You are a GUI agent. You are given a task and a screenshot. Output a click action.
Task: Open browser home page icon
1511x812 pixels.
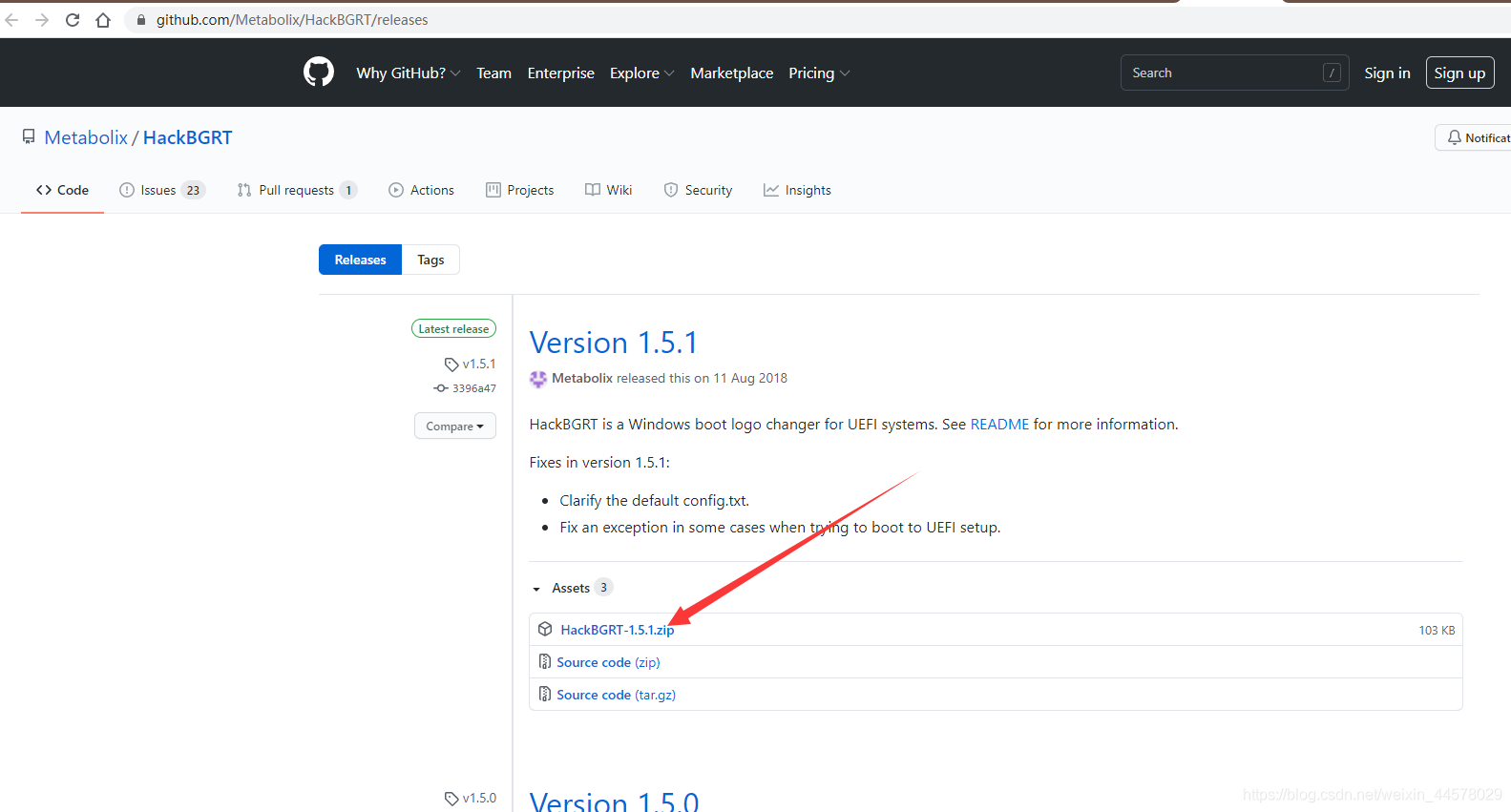click(x=103, y=20)
